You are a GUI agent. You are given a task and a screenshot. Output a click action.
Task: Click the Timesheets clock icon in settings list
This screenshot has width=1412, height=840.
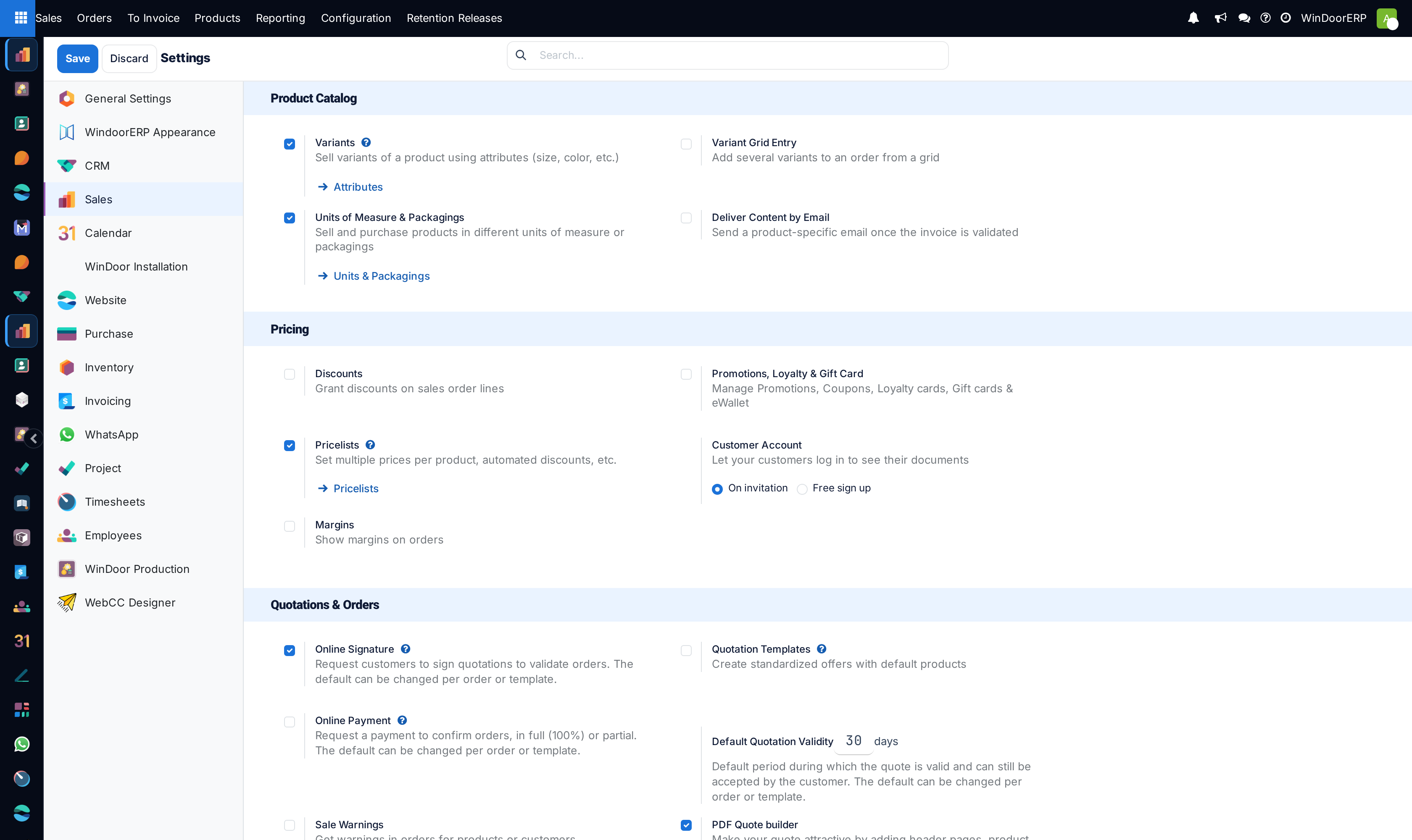67,501
